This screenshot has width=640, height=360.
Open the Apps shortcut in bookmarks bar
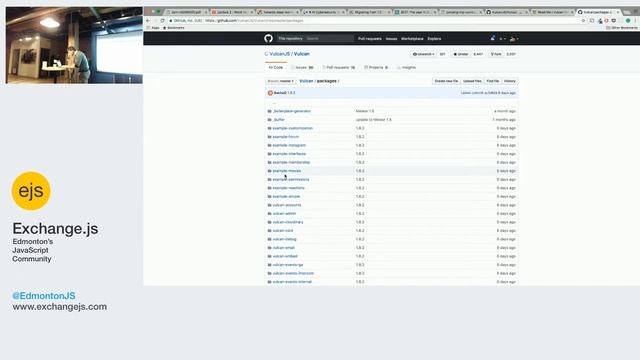(154, 28)
